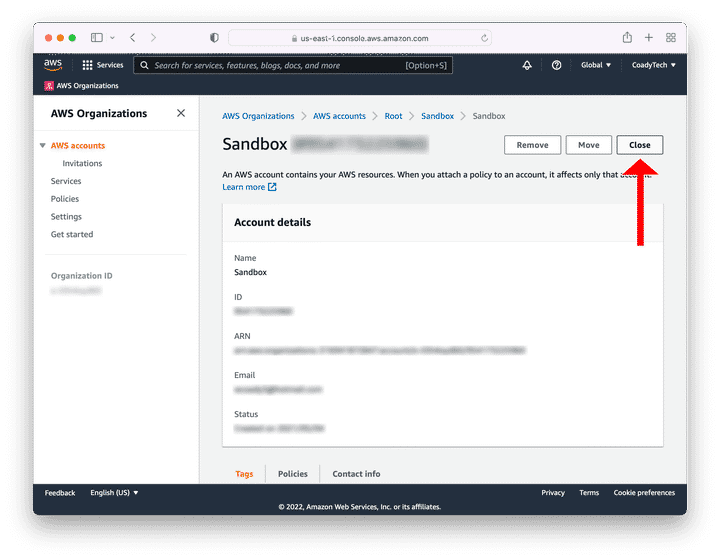Image resolution: width=720 pixels, height=559 pixels.
Task: Open the Global region dropdown
Action: [x=596, y=65]
